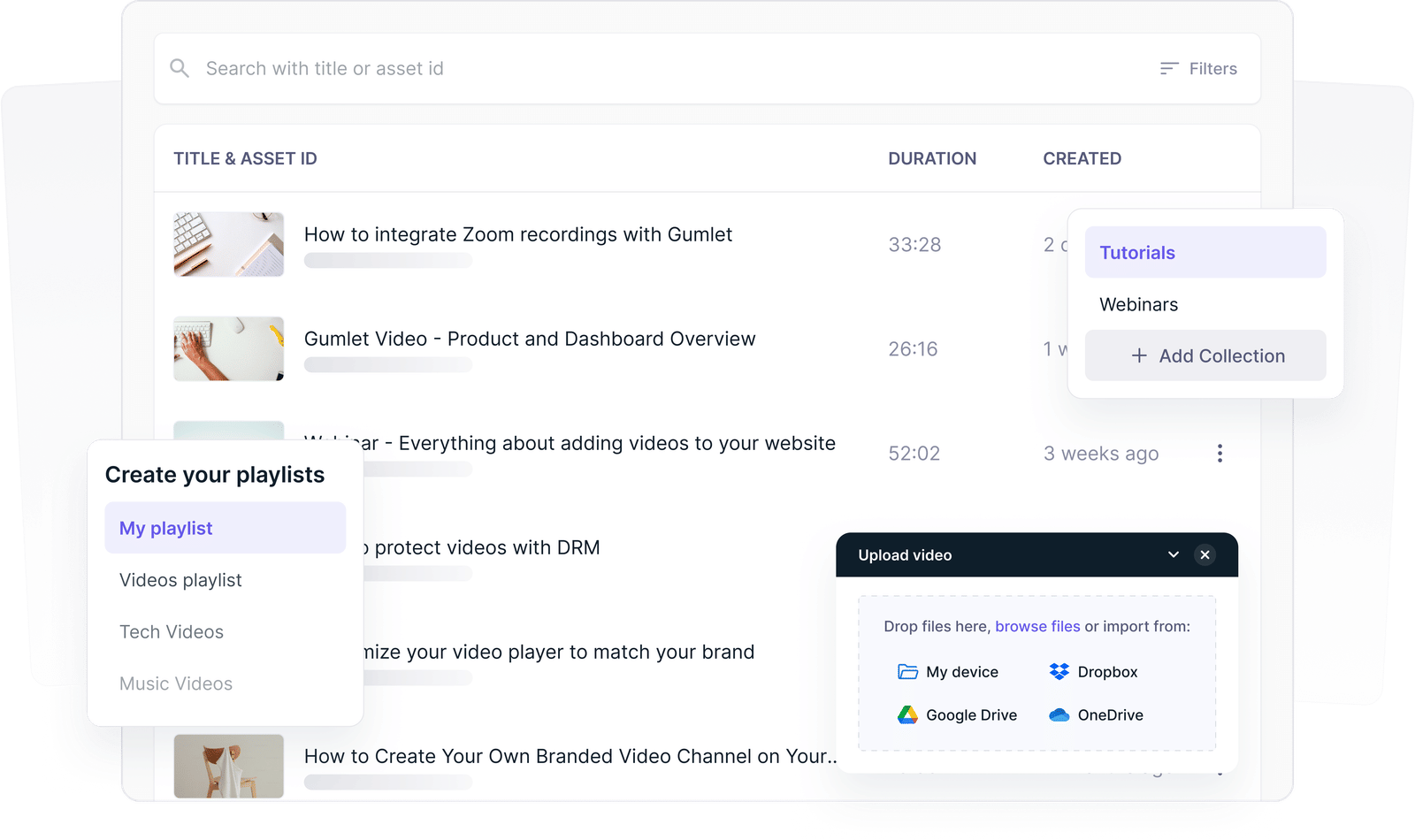
Task: Click the search magnifier icon
Action: pos(180,68)
